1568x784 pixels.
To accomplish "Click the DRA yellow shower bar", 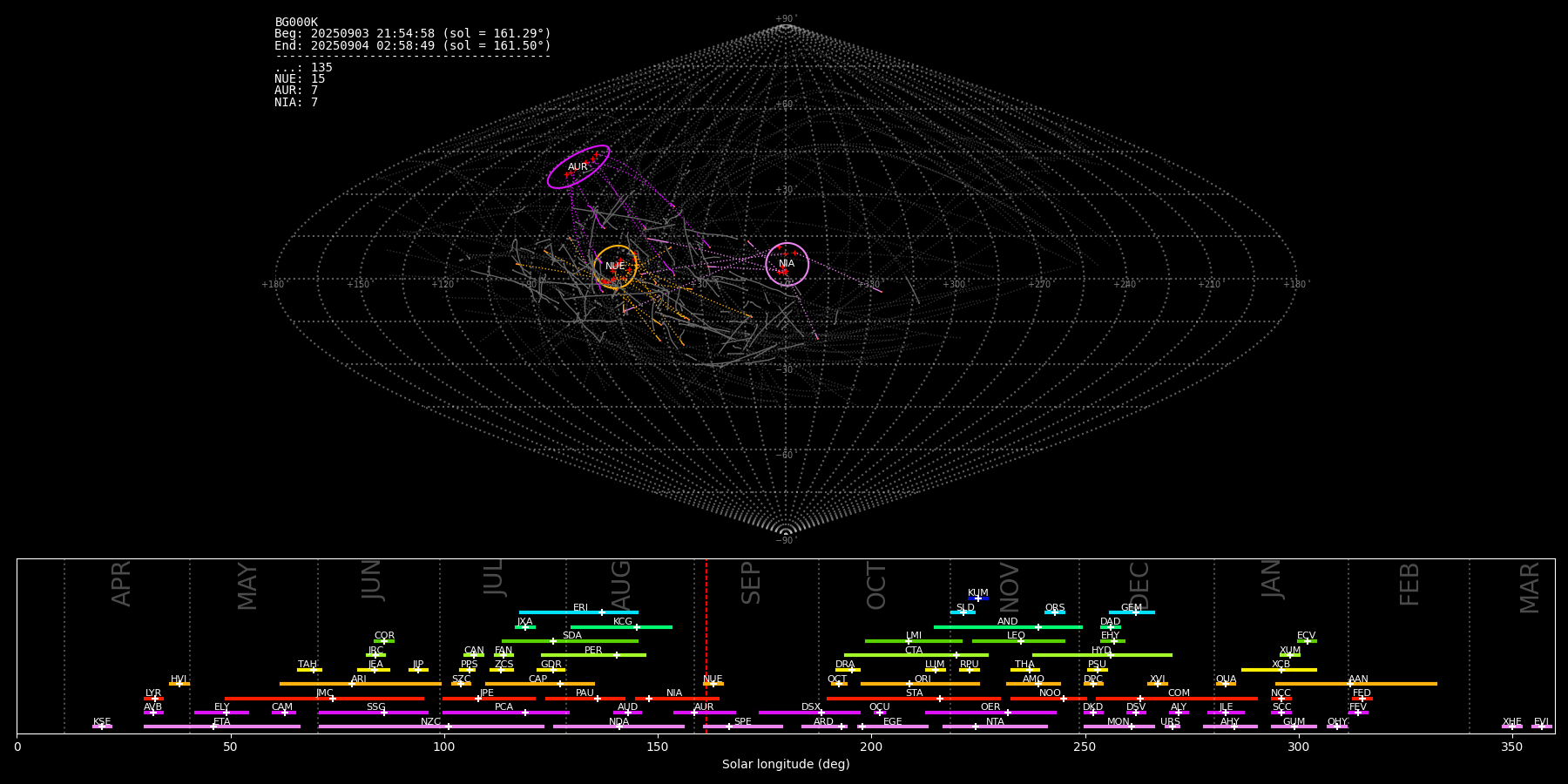I will click(848, 669).
